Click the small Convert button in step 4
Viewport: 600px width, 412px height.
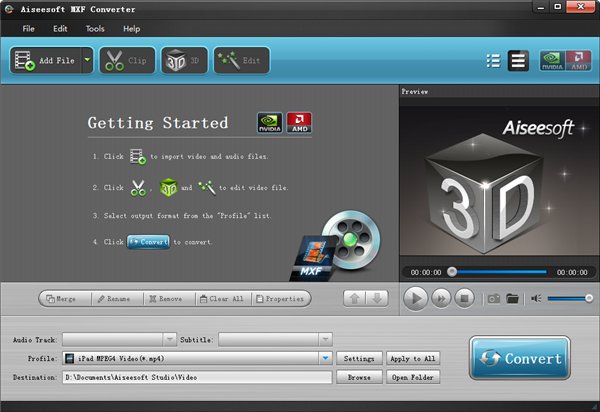[x=148, y=242]
